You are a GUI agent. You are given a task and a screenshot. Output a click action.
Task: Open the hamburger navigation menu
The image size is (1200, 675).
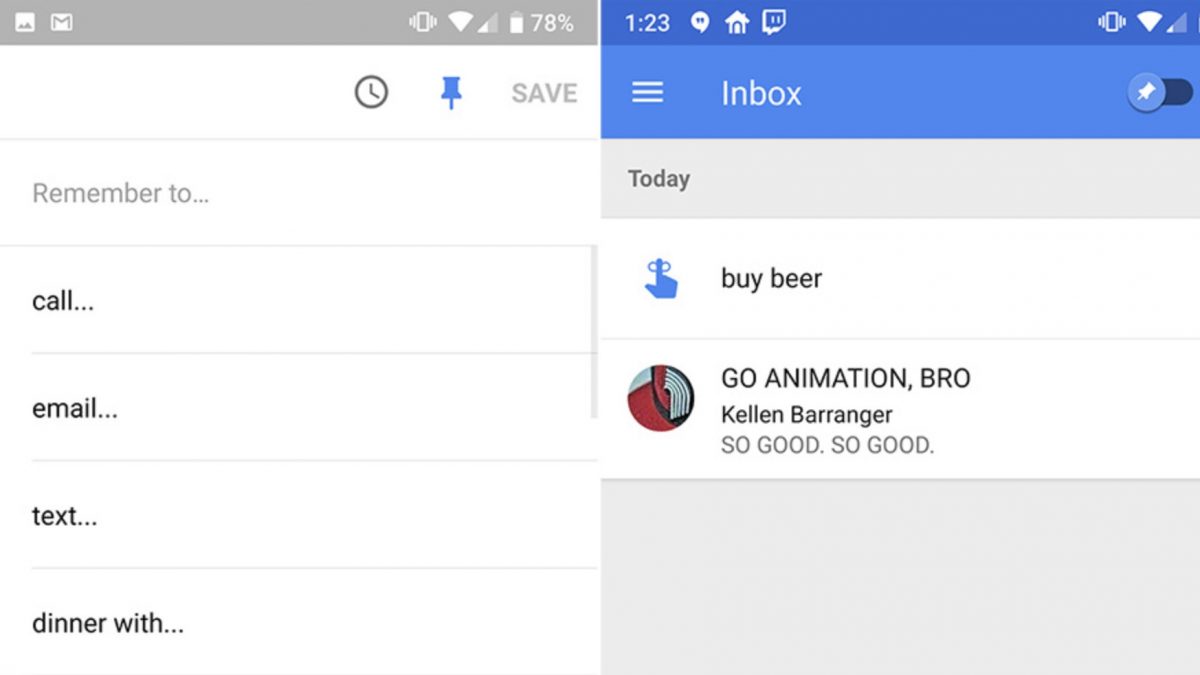(x=648, y=93)
